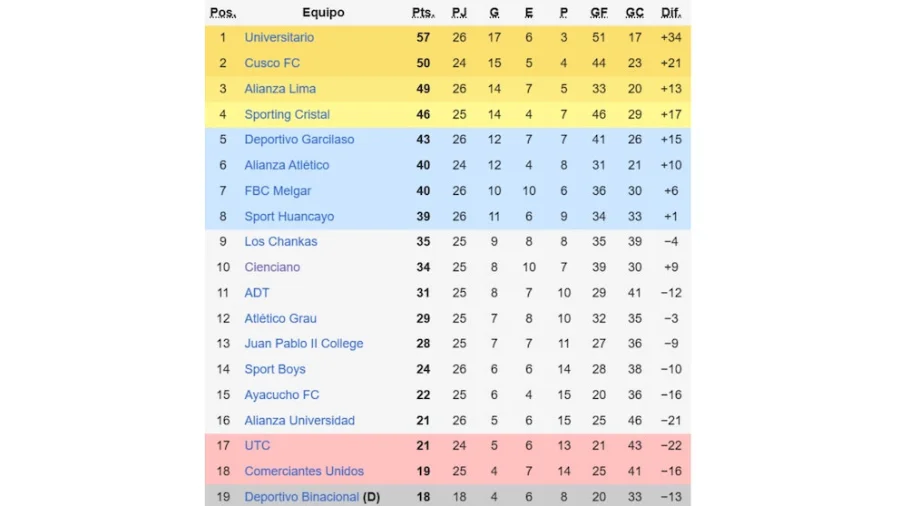This screenshot has height=506, width=900.
Task: Open the FBC Melgar link
Action: click(x=278, y=191)
